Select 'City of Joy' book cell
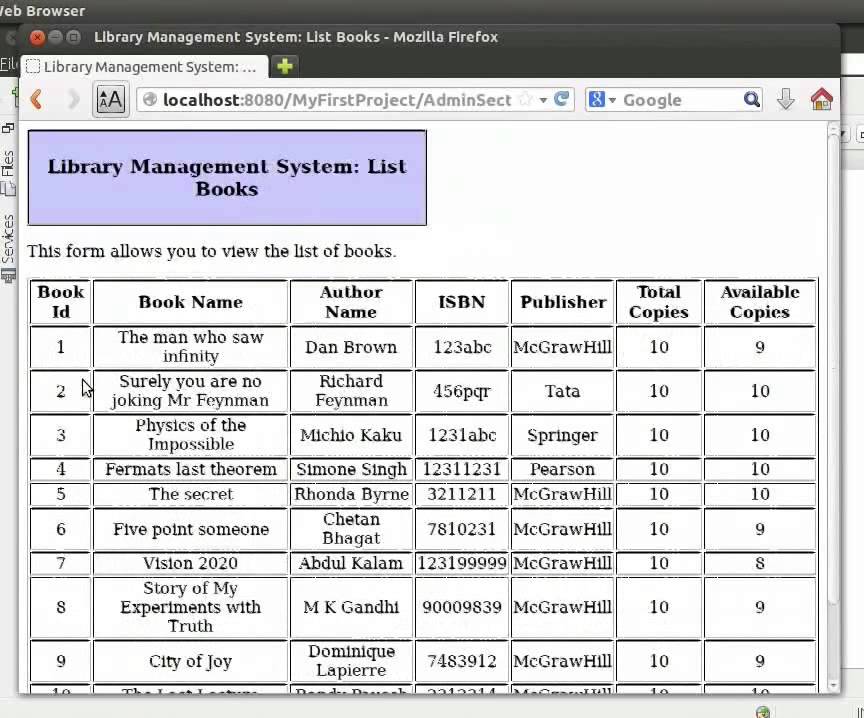 click(191, 661)
